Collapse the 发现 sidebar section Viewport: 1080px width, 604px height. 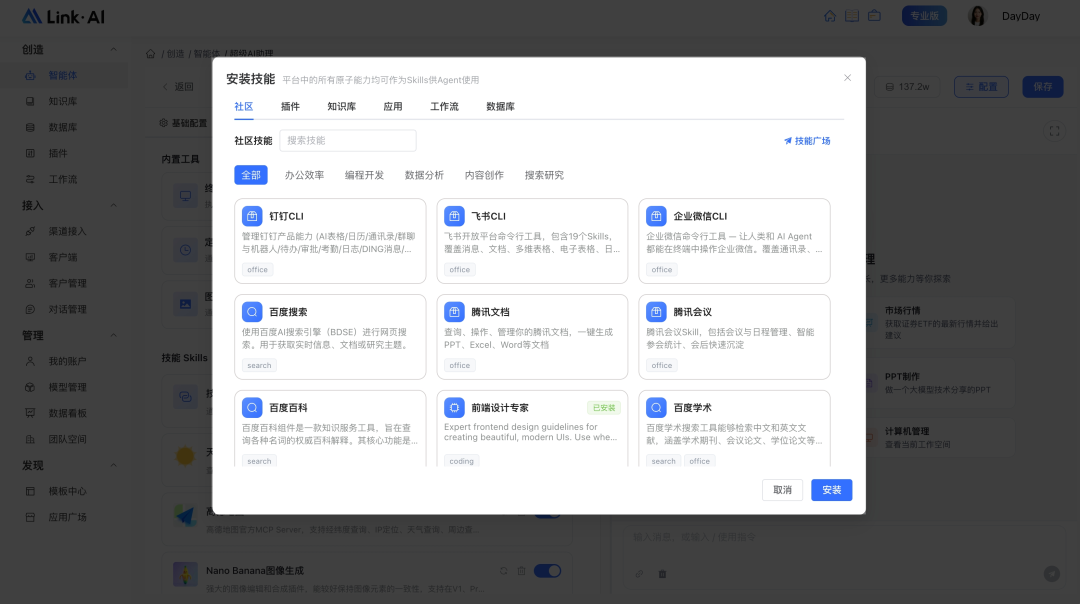(114, 466)
